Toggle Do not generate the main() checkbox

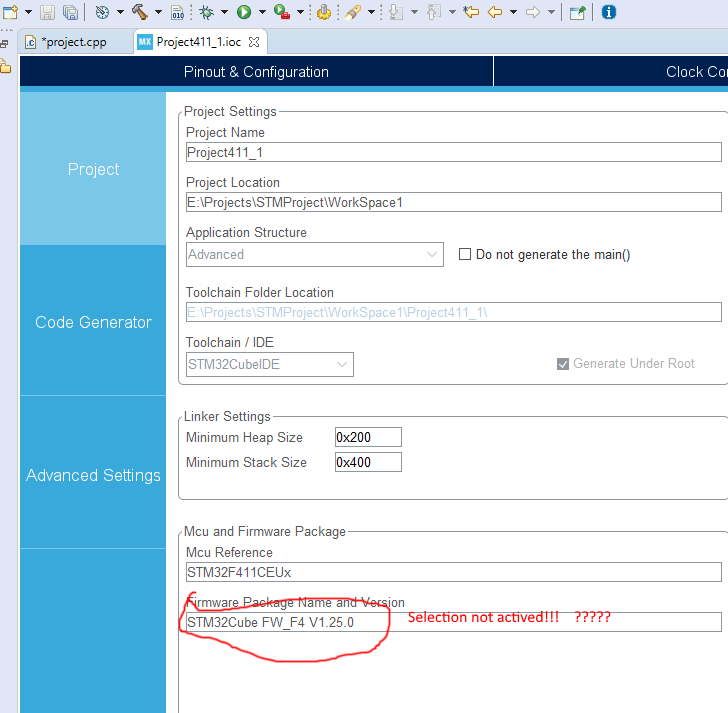pos(464,254)
